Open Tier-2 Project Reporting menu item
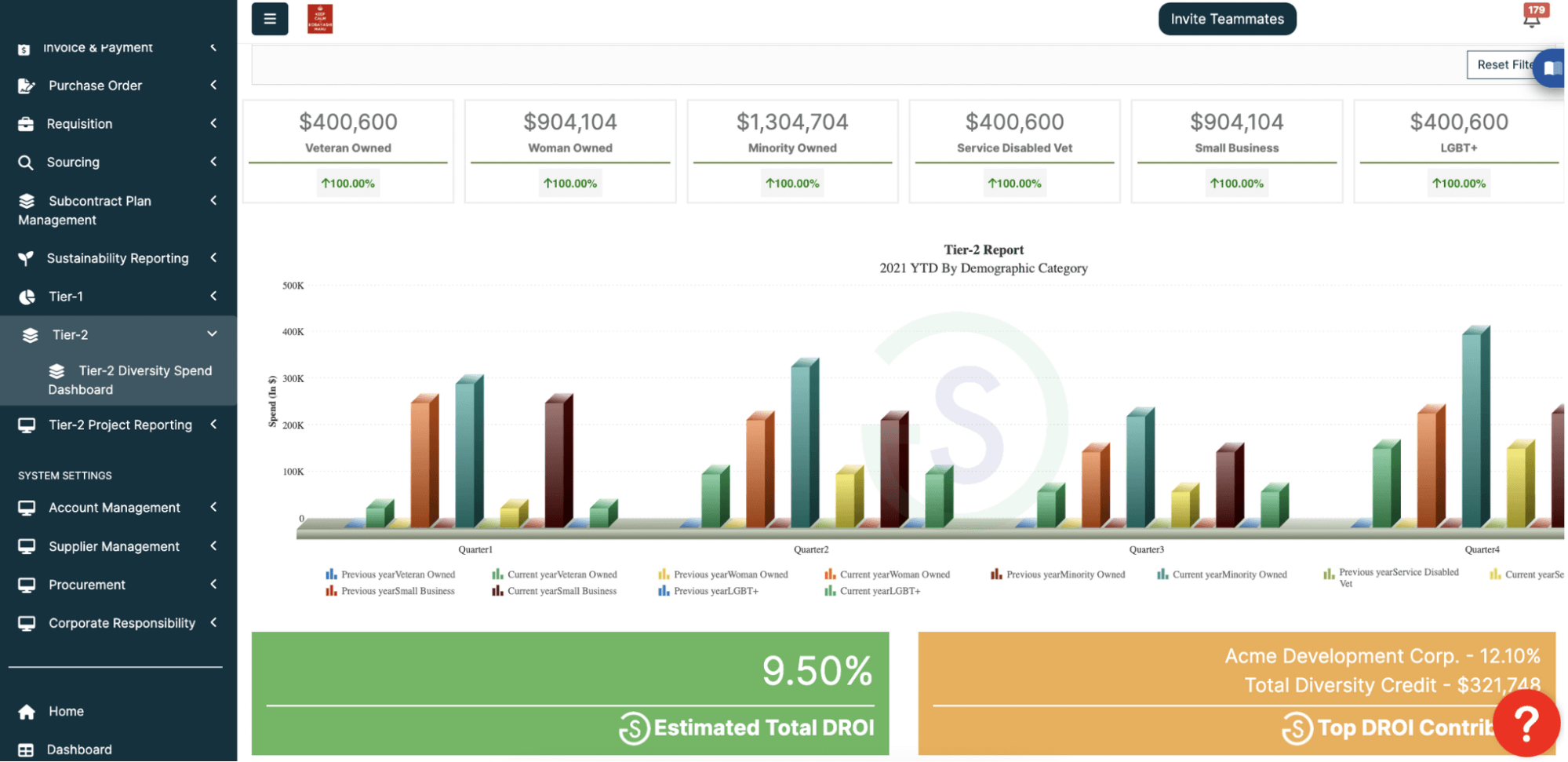Viewport: 1568px width, 762px height. pos(120,425)
